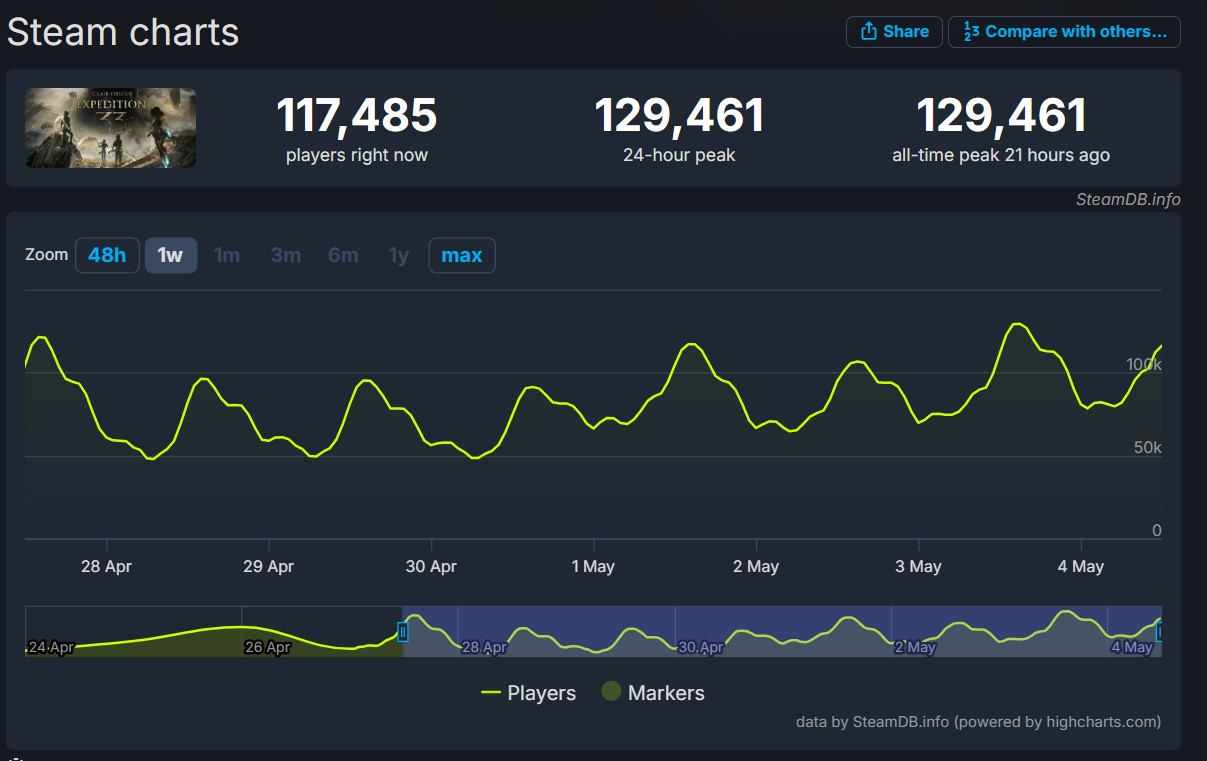Click the 117,485 players right now stat

[356, 116]
